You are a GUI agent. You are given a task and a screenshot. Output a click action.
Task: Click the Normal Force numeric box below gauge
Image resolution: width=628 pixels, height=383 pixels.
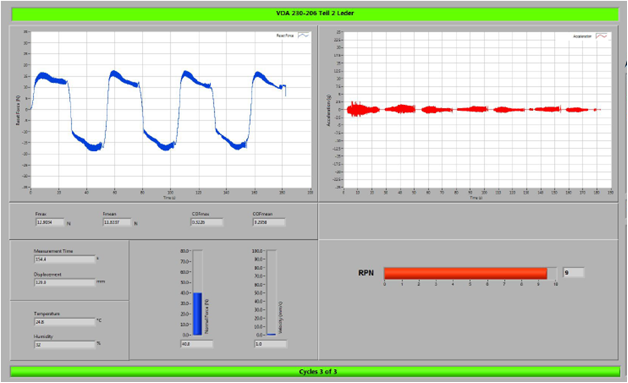(197, 344)
